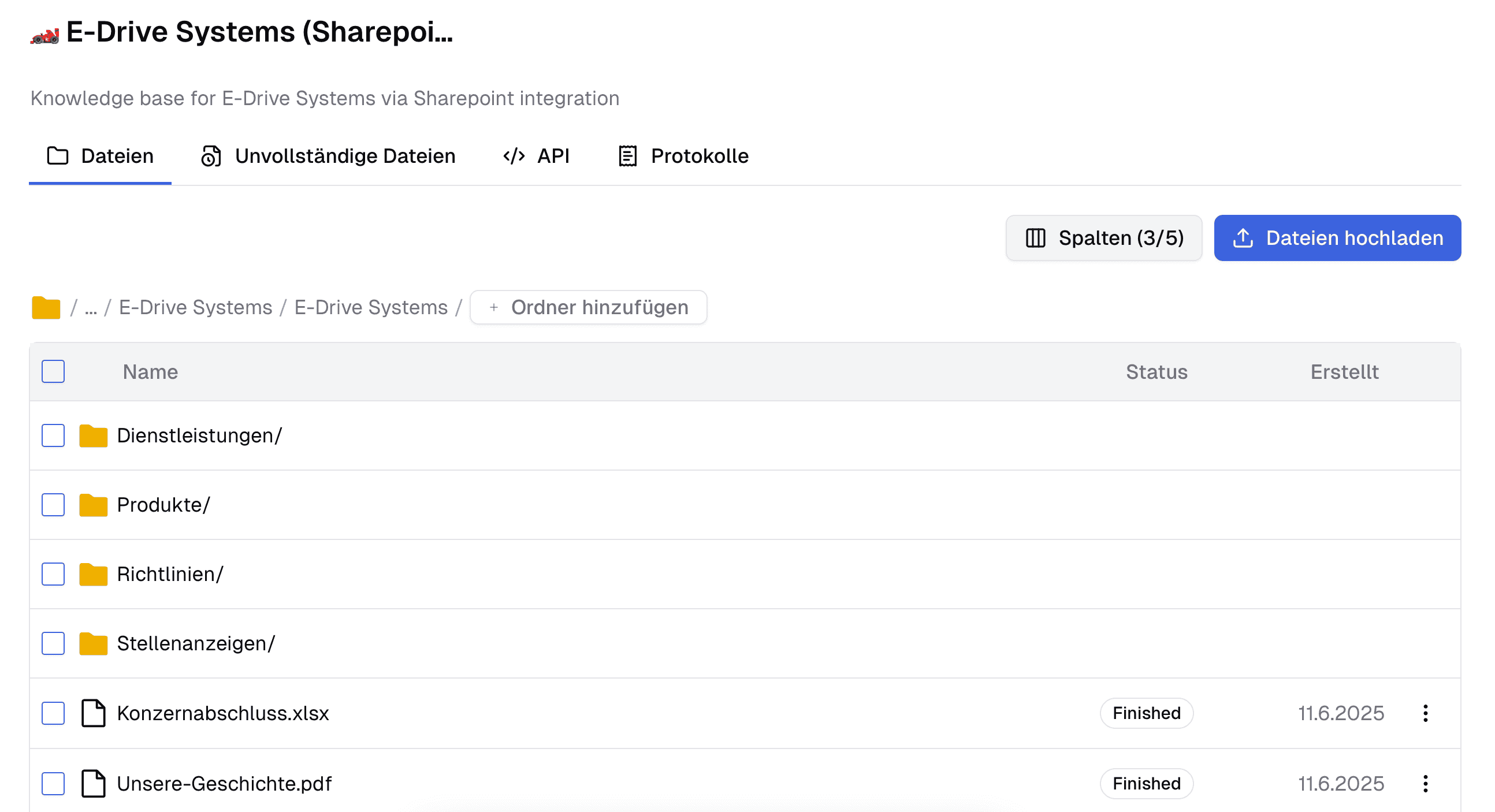Switch to the API tab
The image size is (1495, 812).
536,155
